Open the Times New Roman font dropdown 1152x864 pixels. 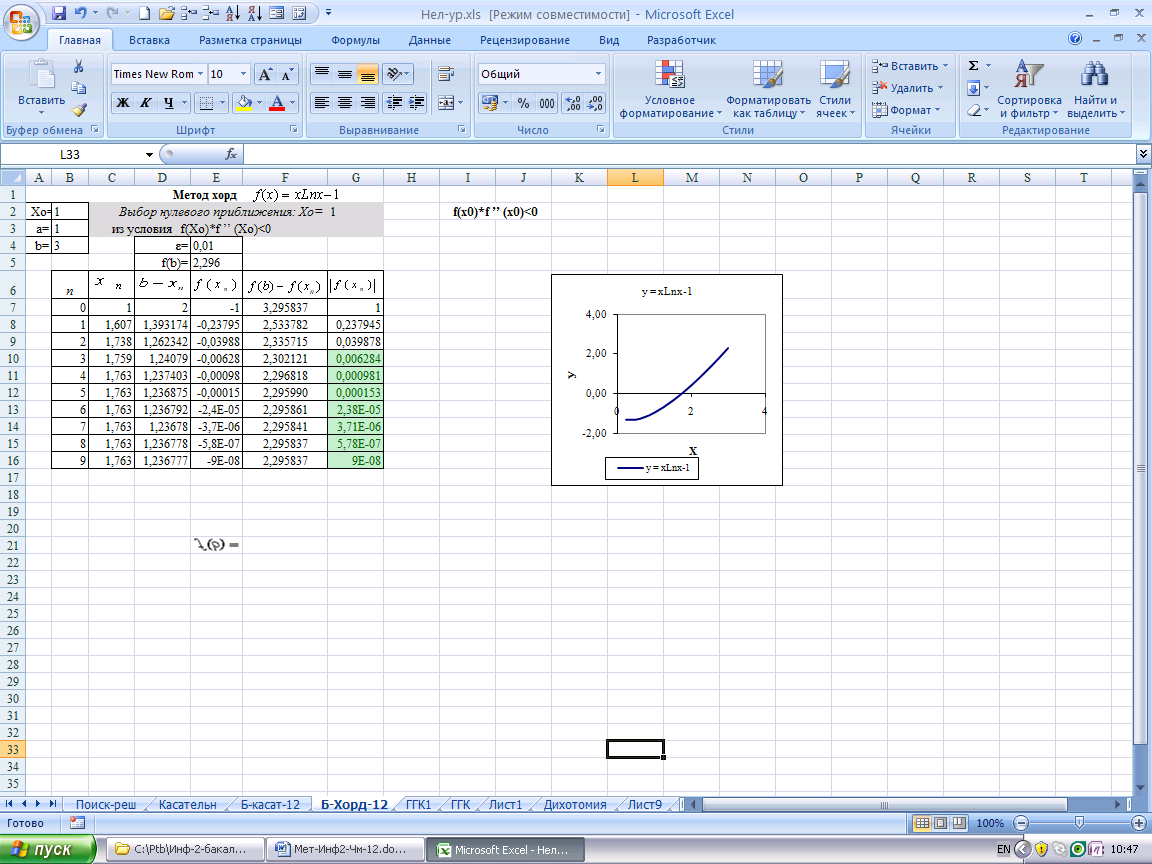pos(201,74)
